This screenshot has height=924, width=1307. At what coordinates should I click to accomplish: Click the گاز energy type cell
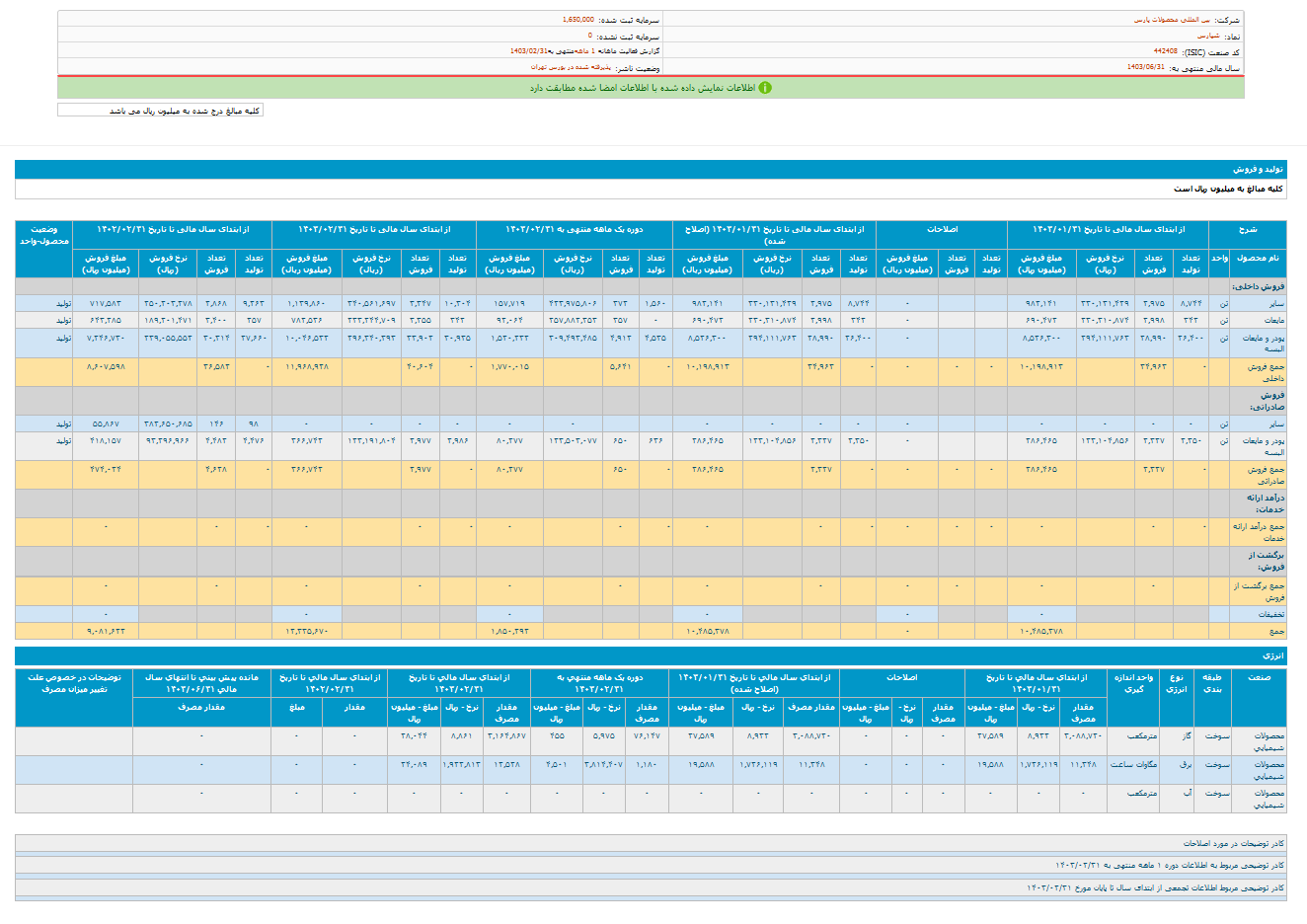tap(1186, 735)
